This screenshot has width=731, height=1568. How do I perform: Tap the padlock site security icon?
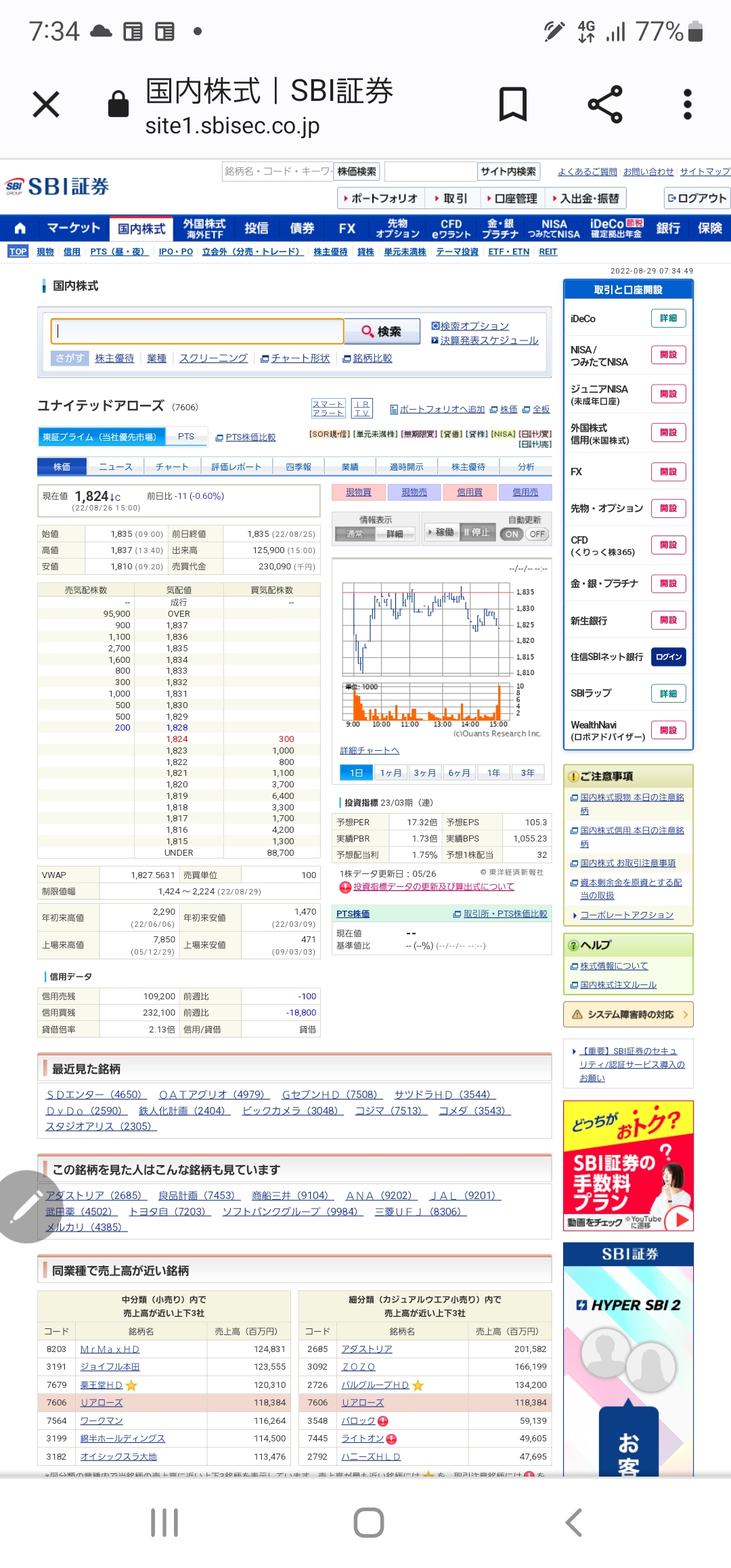click(118, 104)
